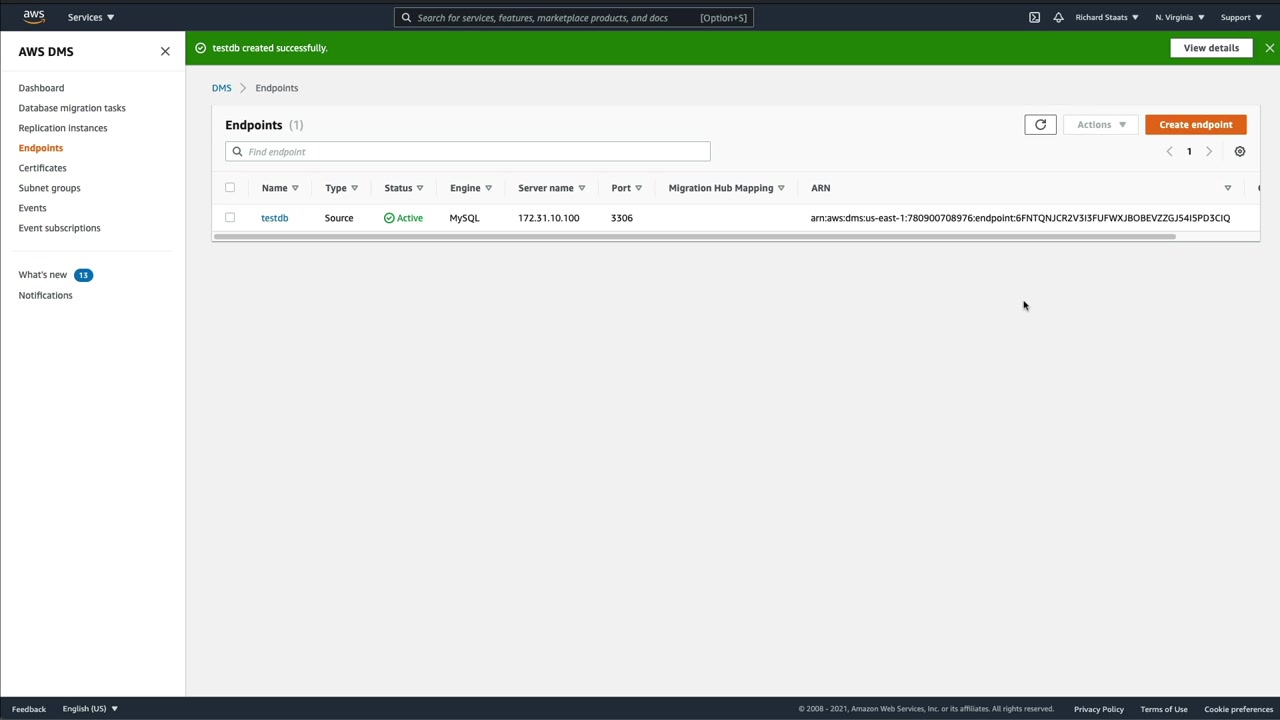Image resolution: width=1280 pixels, height=720 pixels.
Task: Focus the Find endpoint search field
Action: coord(468,152)
